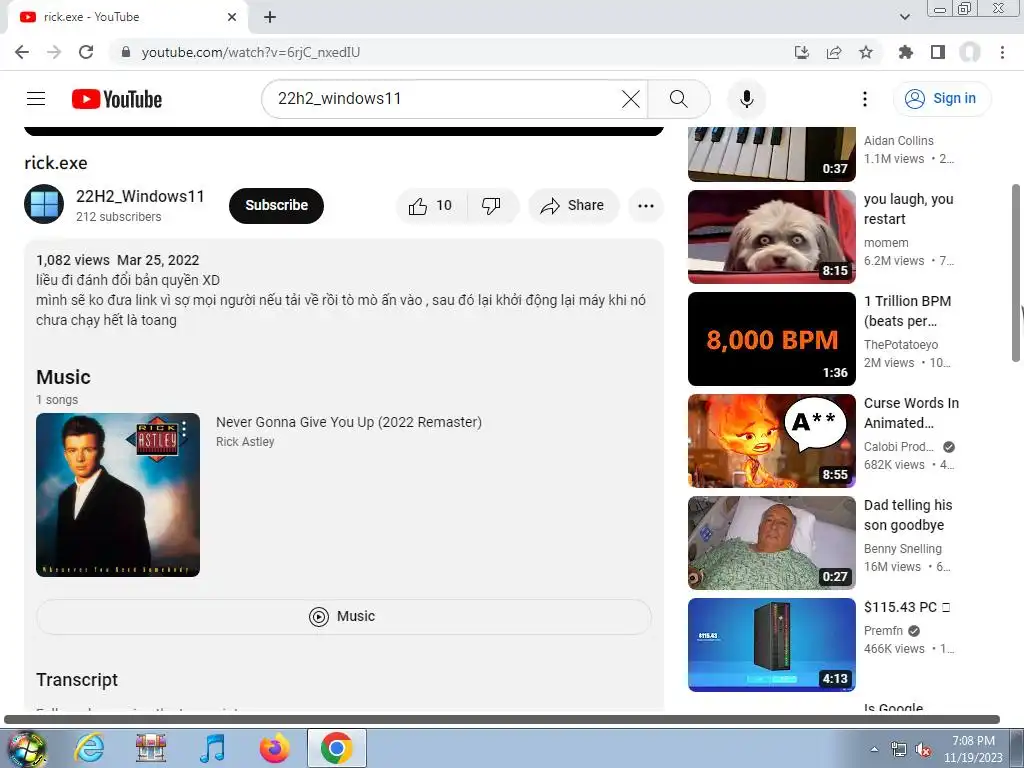
Task: Open Dad telling his son goodbye thumbnail
Action: [772, 543]
